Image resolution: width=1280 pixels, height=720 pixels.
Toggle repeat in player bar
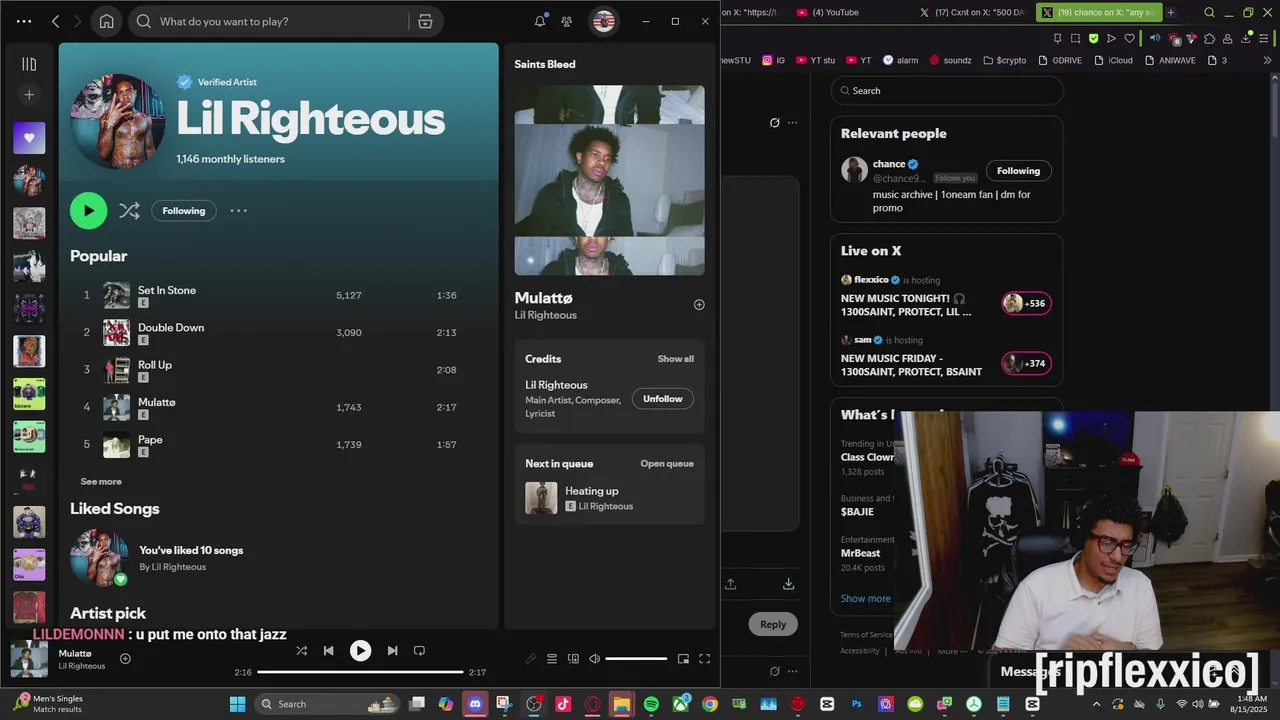tap(419, 650)
